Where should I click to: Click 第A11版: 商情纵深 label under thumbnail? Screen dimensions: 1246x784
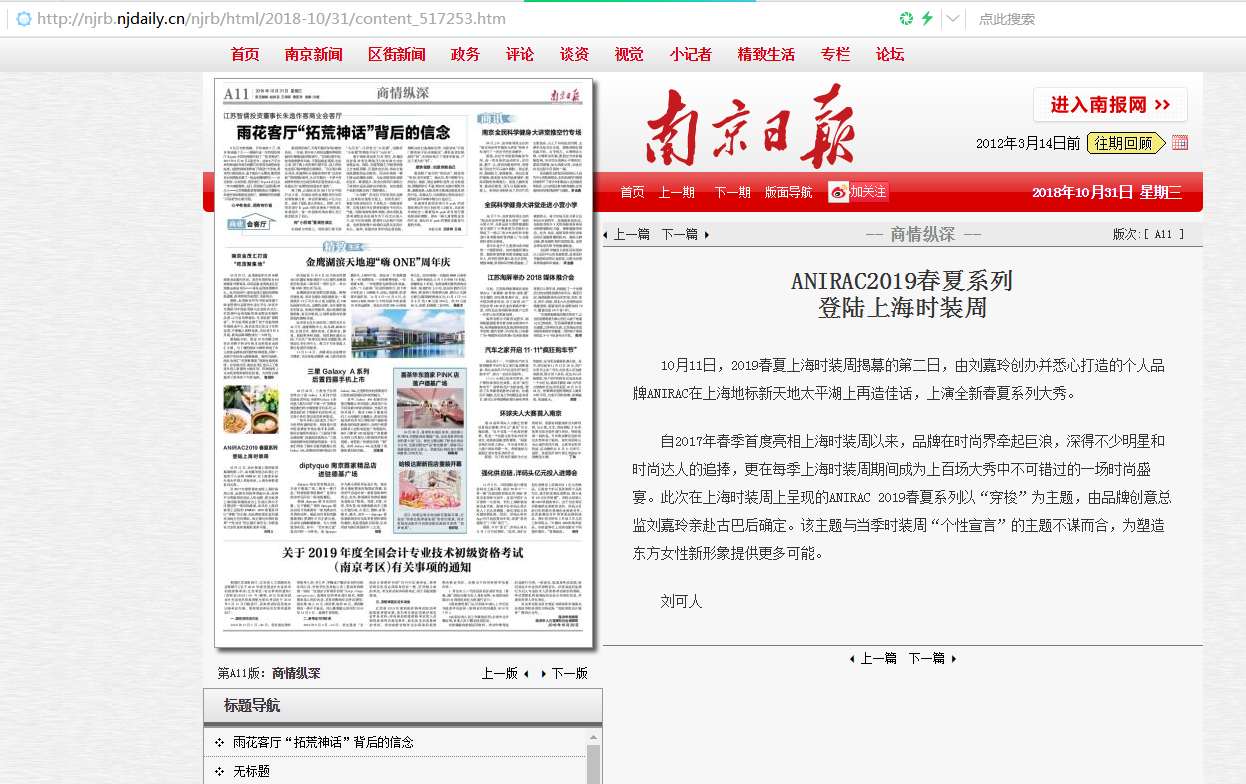coord(269,673)
